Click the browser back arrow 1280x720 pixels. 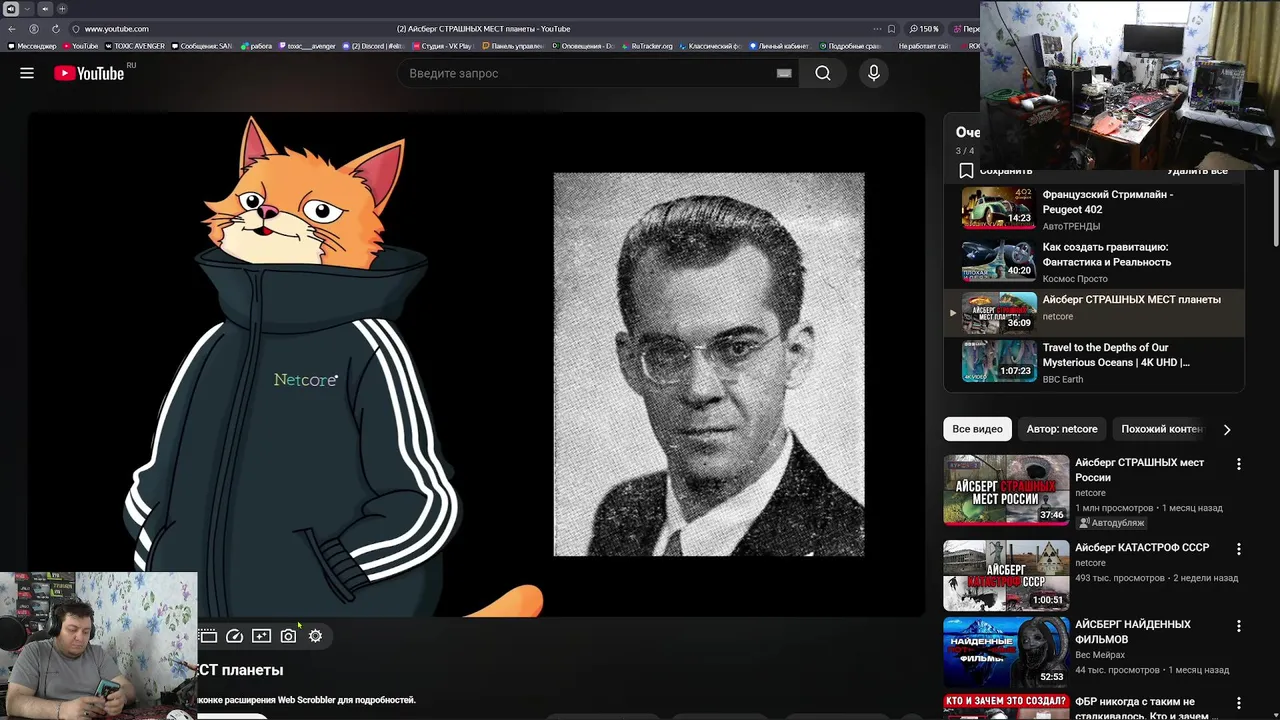tap(12, 29)
